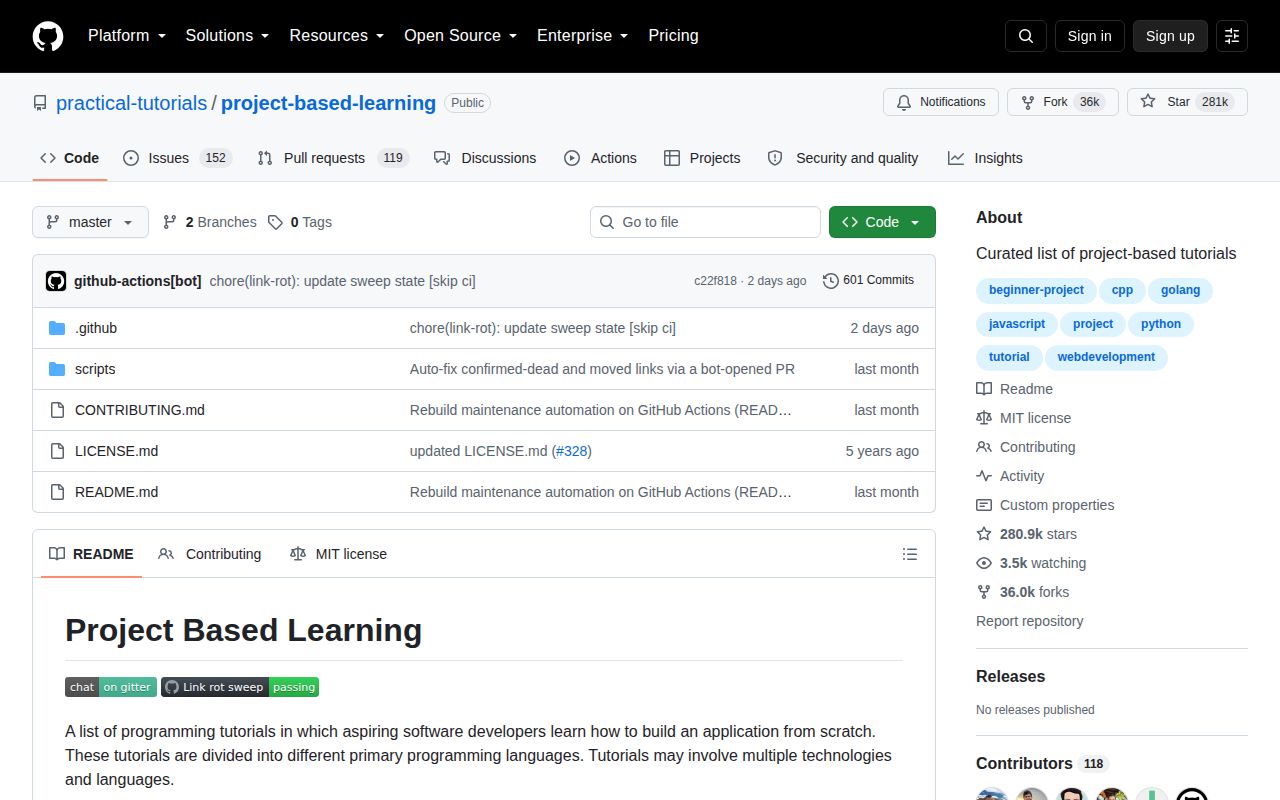Open the green Code dropdown button
The width and height of the screenshot is (1280, 800).
tap(882, 222)
